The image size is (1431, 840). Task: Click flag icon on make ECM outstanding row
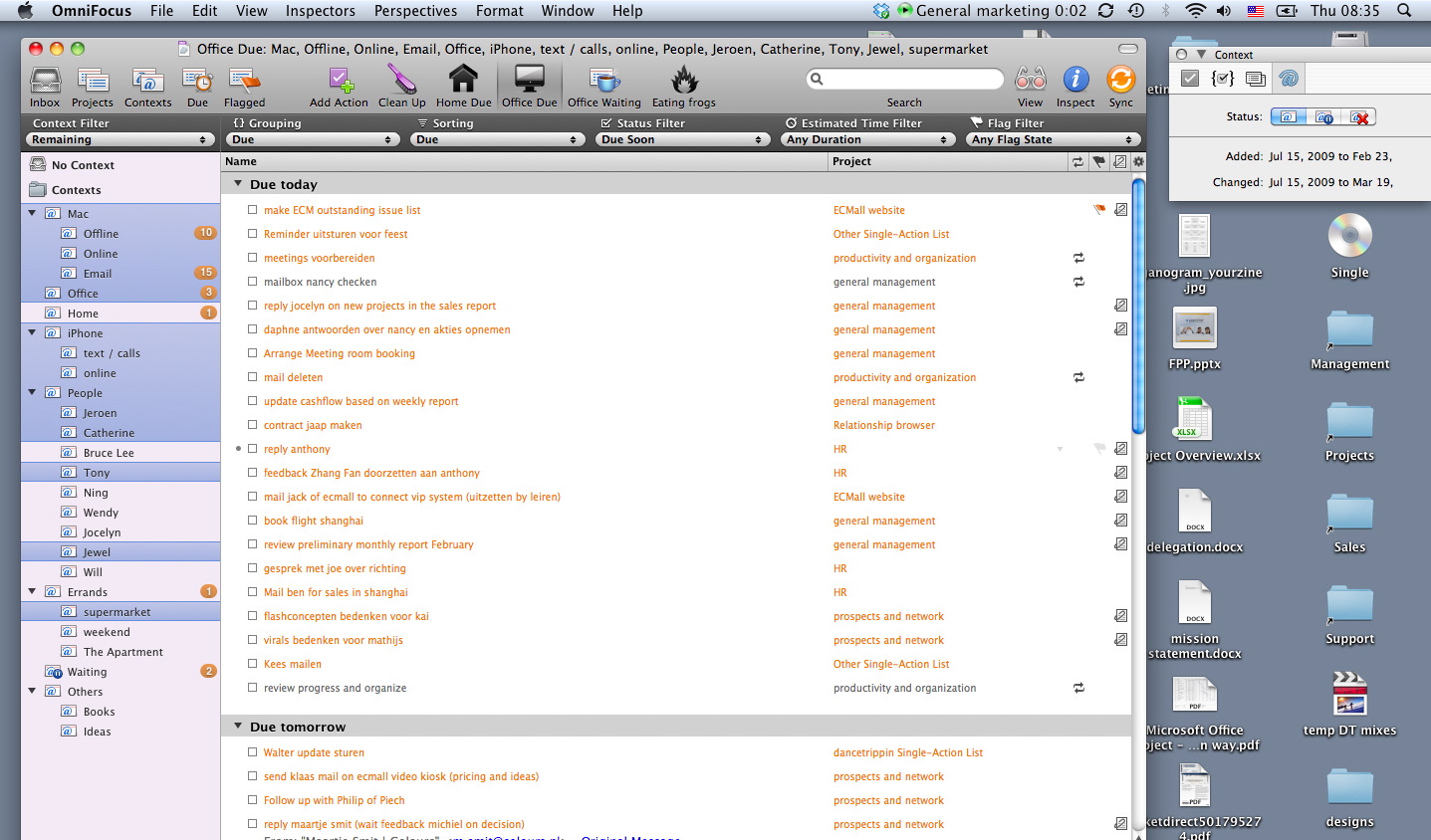(x=1099, y=210)
